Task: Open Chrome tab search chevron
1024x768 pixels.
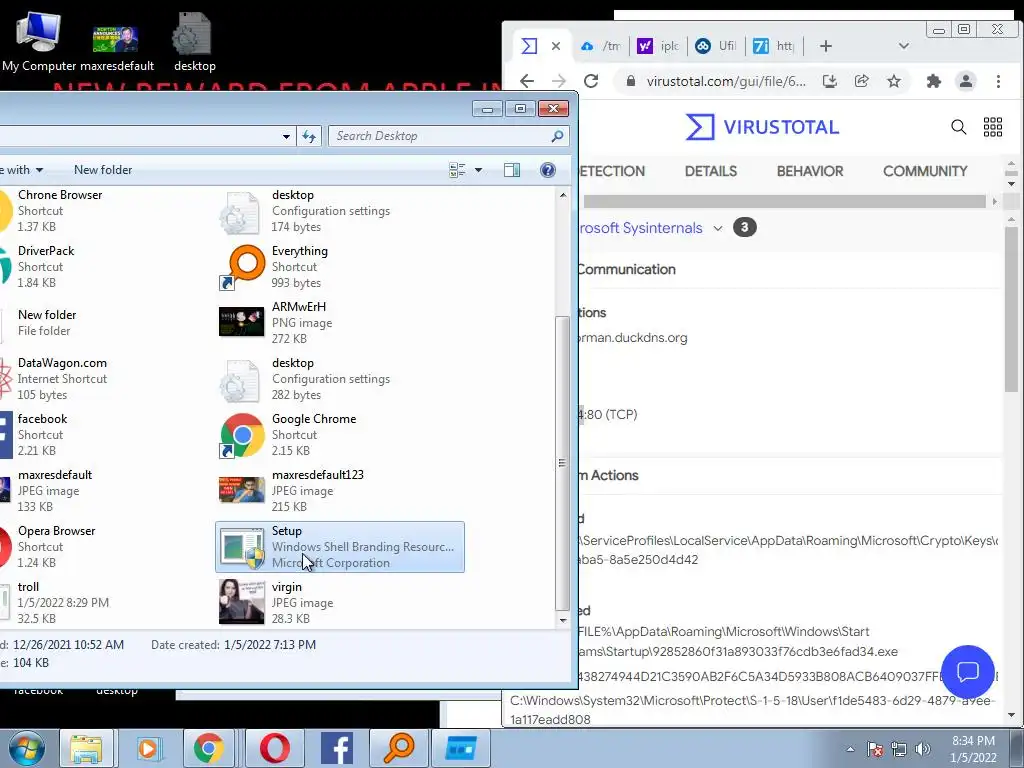Action: click(904, 46)
